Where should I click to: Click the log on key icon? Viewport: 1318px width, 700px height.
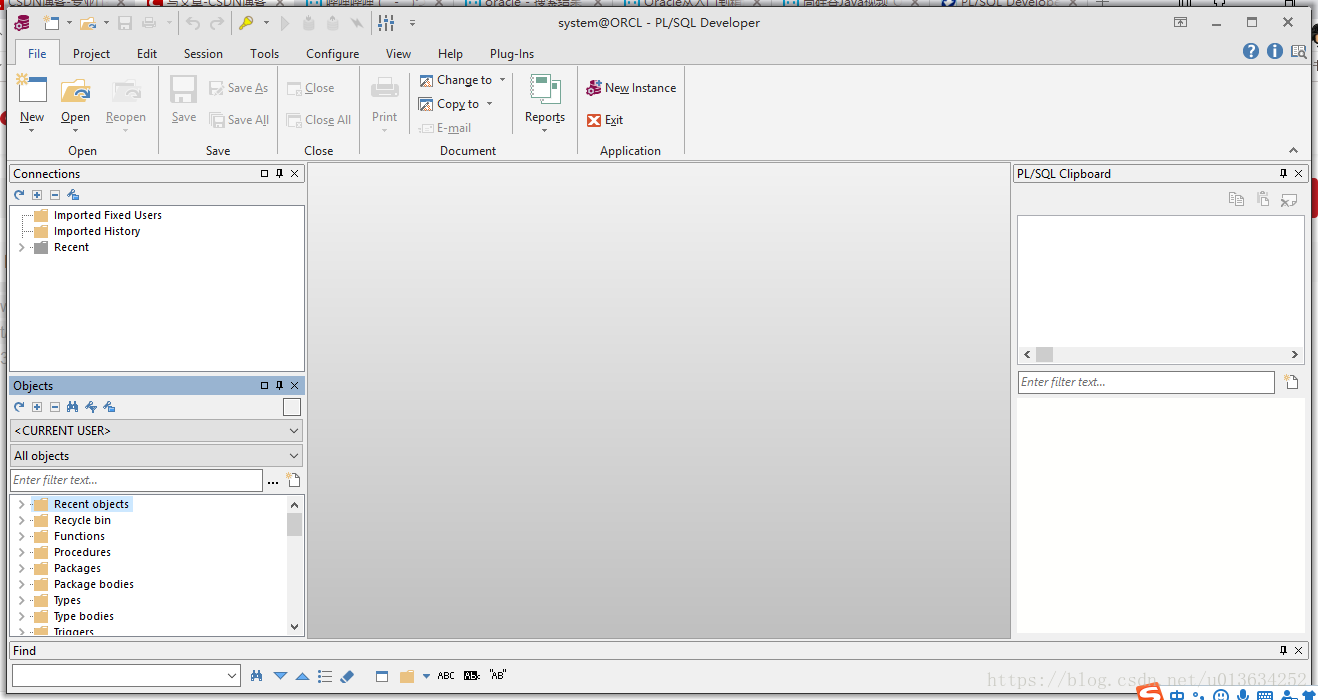[x=245, y=22]
